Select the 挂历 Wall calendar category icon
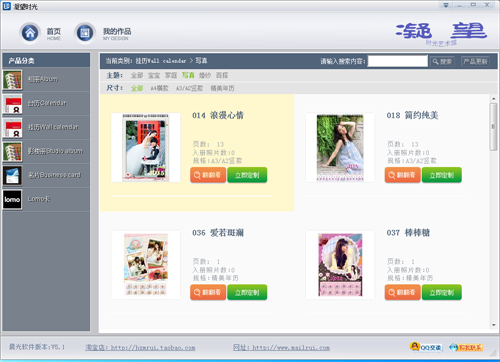 pyautogui.click(x=12, y=128)
